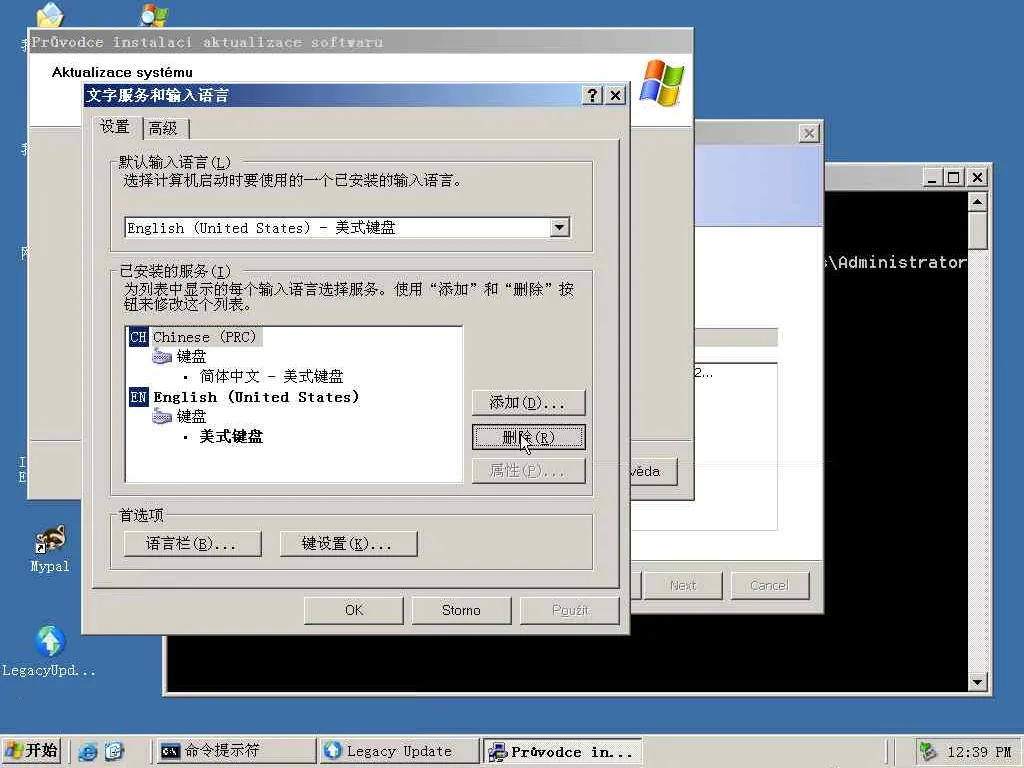Click the keyboard icon under English (United States)

click(162, 416)
